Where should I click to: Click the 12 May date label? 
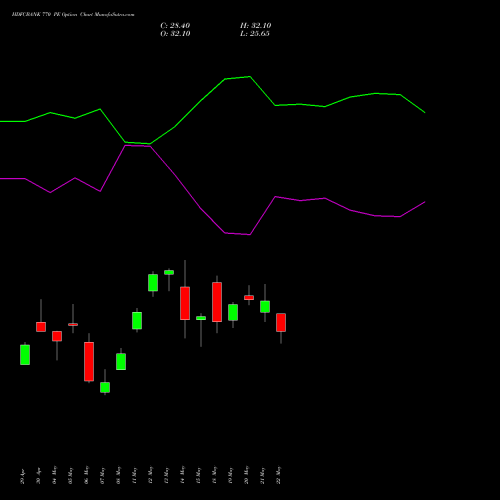pyautogui.click(x=150, y=475)
